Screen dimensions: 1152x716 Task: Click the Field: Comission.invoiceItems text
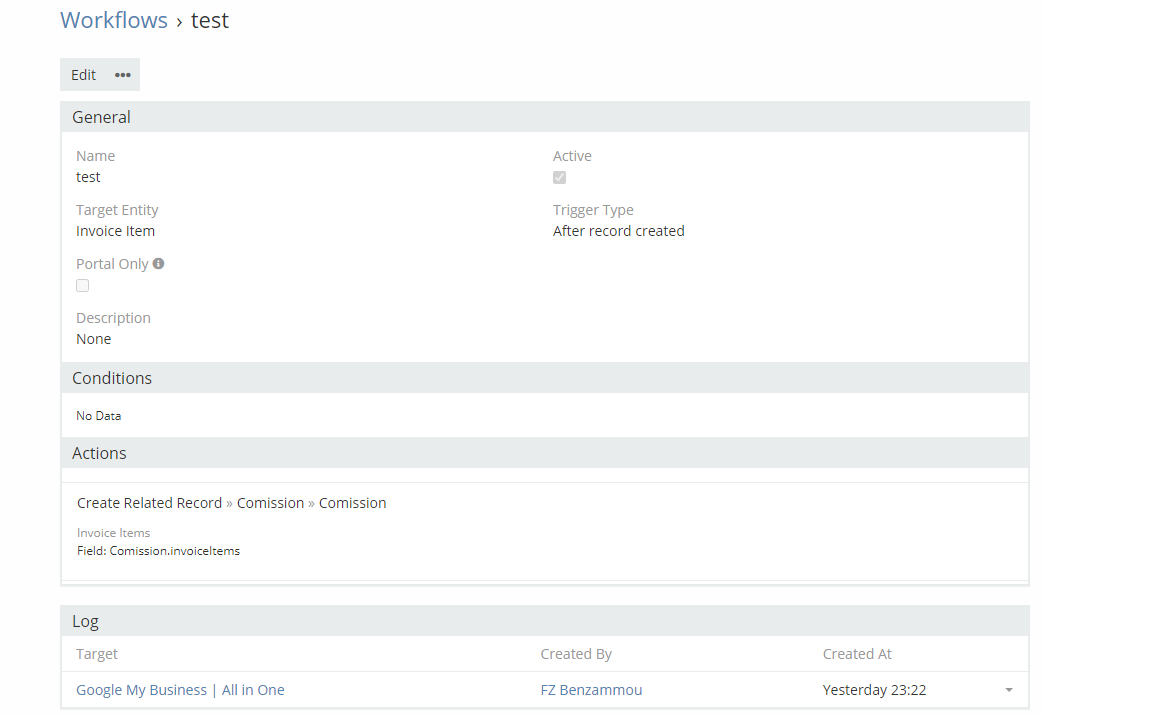pyautogui.click(x=158, y=551)
